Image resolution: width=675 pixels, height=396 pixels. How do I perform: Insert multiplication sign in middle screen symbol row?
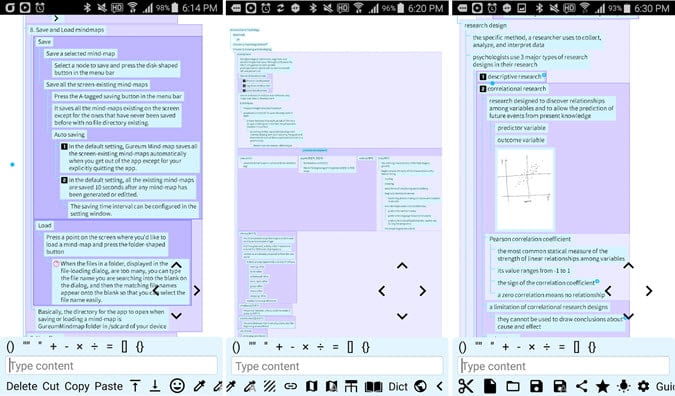pyautogui.click(x=305, y=347)
